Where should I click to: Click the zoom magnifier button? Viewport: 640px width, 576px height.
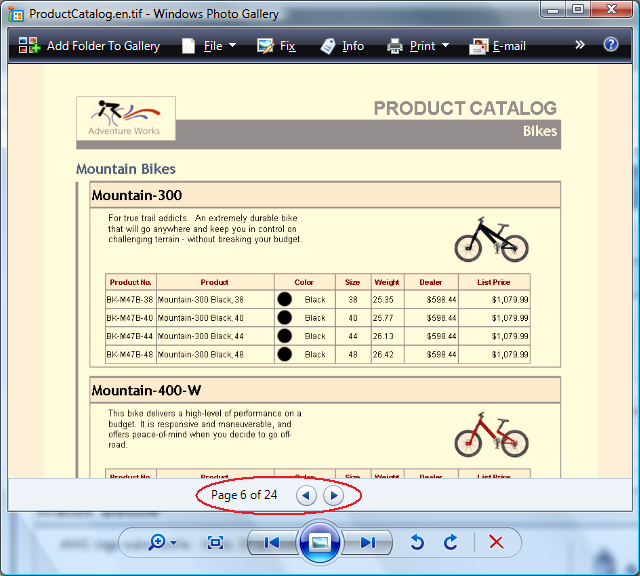point(157,543)
